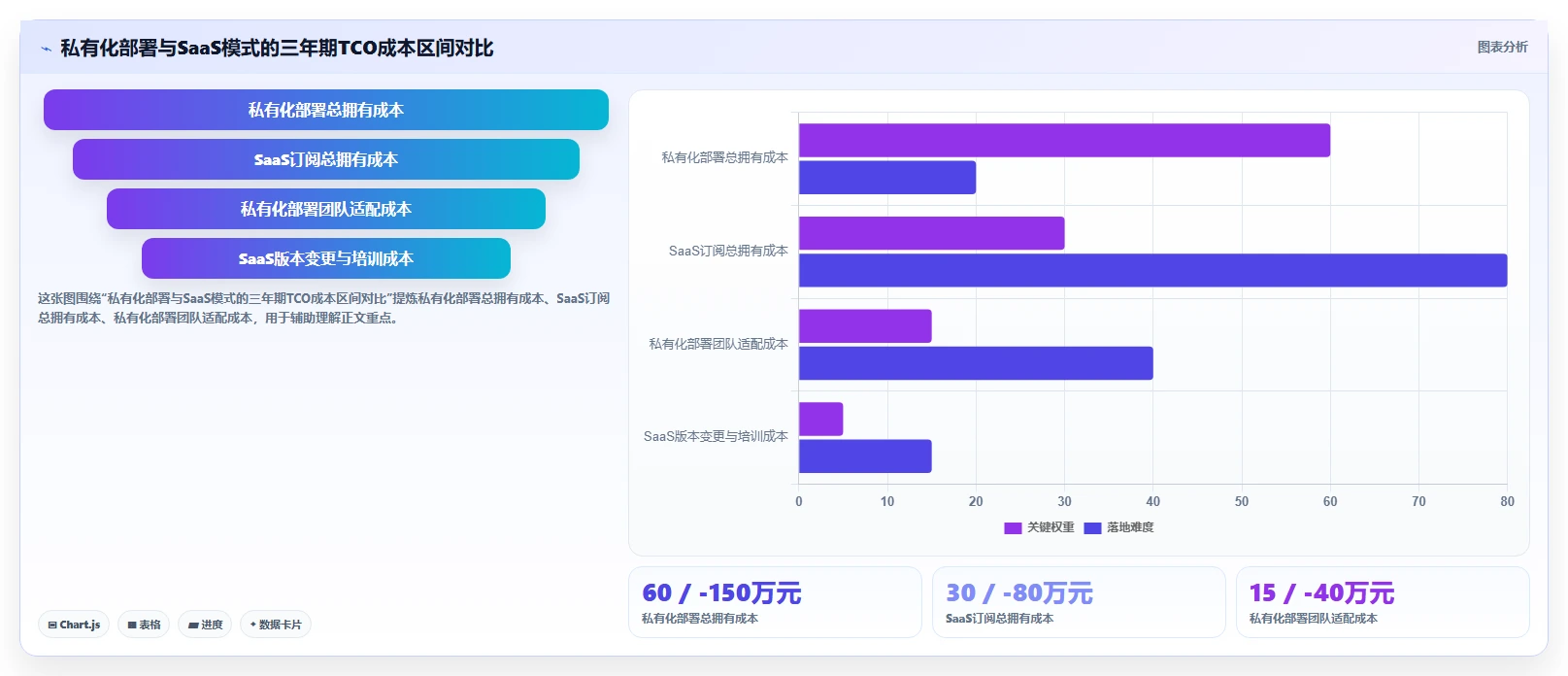Select the 私有化部署团队适配成本 funnel bar
The image size is (1568, 676).
pyautogui.click(x=326, y=209)
